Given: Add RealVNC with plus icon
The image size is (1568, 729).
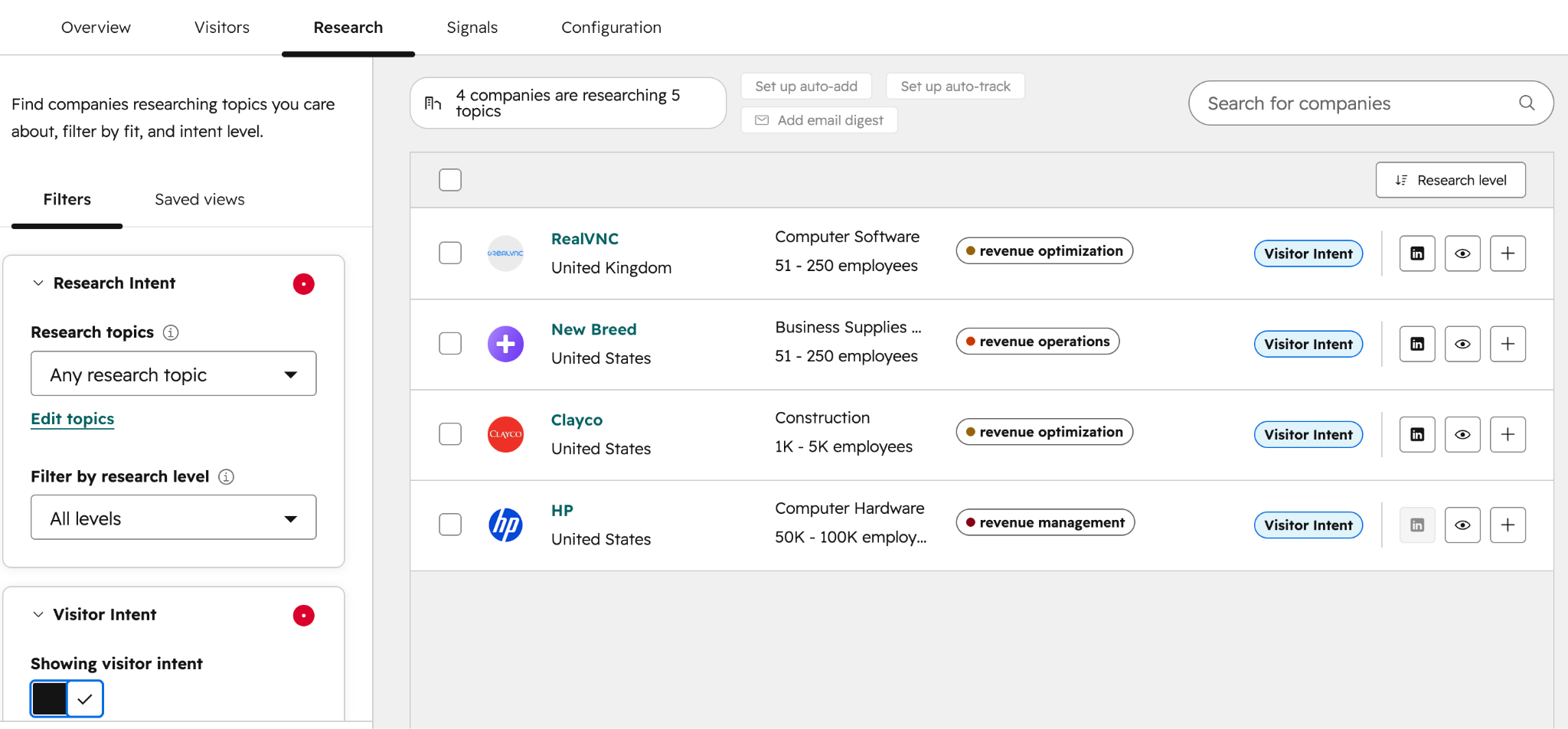Looking at the screenshot, I should 1508,253.
